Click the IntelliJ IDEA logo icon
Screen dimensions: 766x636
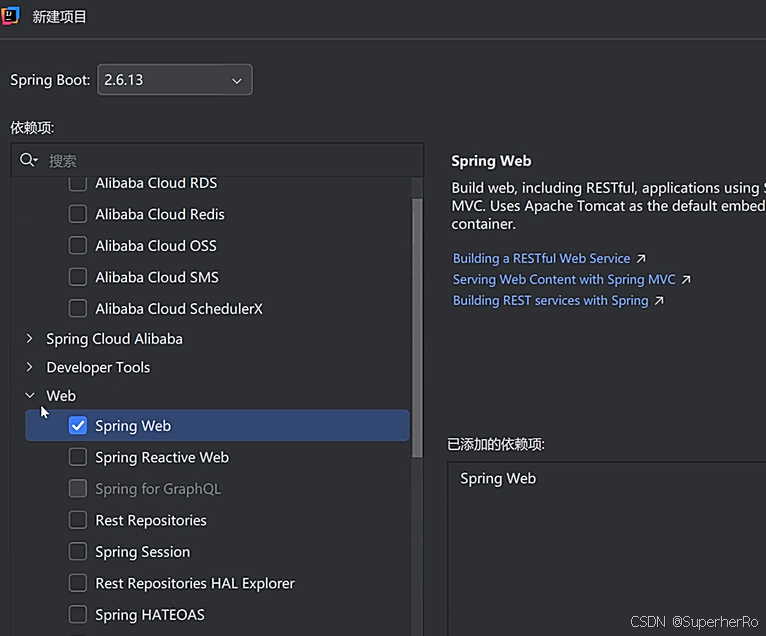tap(10, 16)
